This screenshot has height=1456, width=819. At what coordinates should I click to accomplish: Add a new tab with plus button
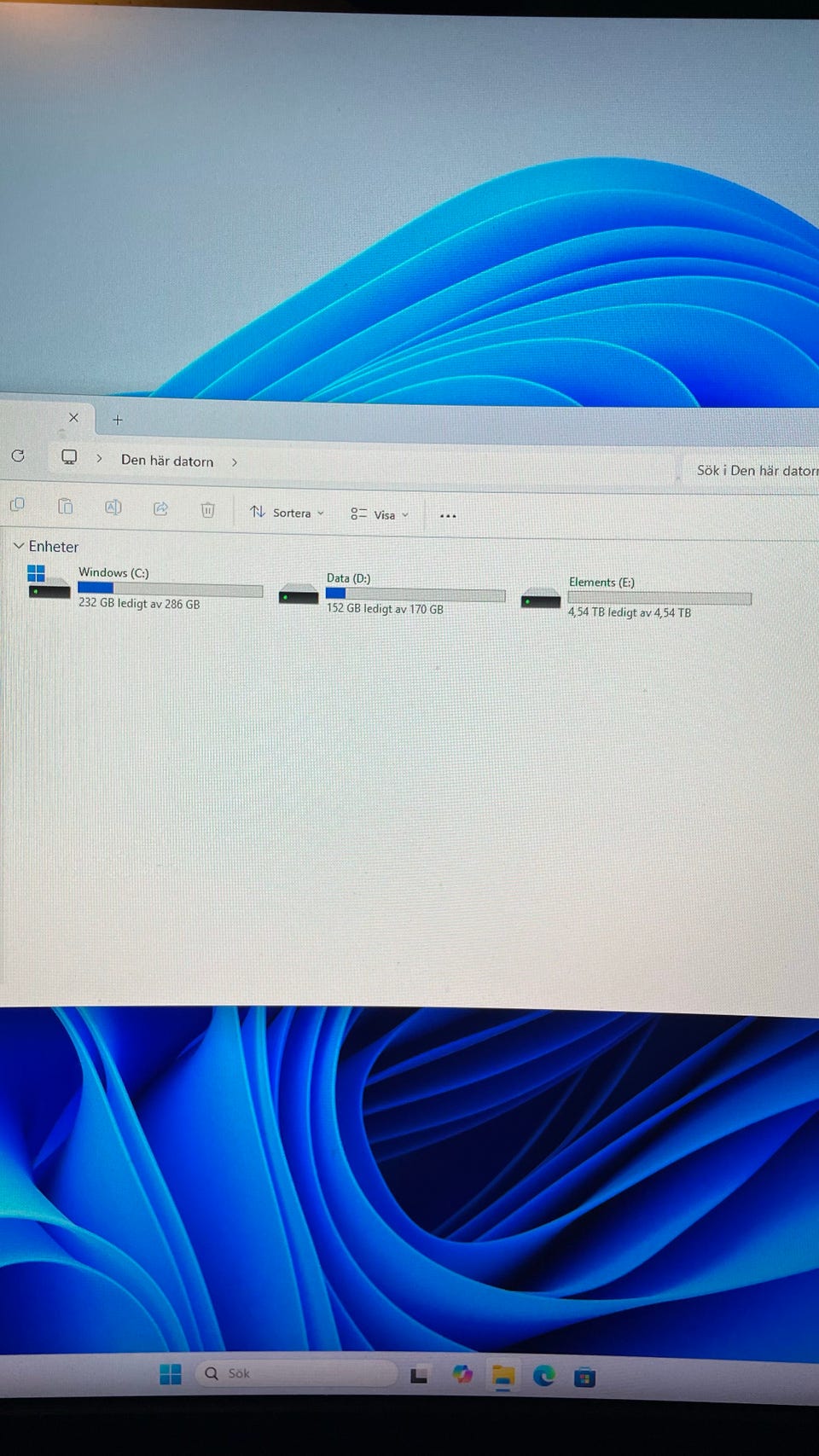(118, 420)
